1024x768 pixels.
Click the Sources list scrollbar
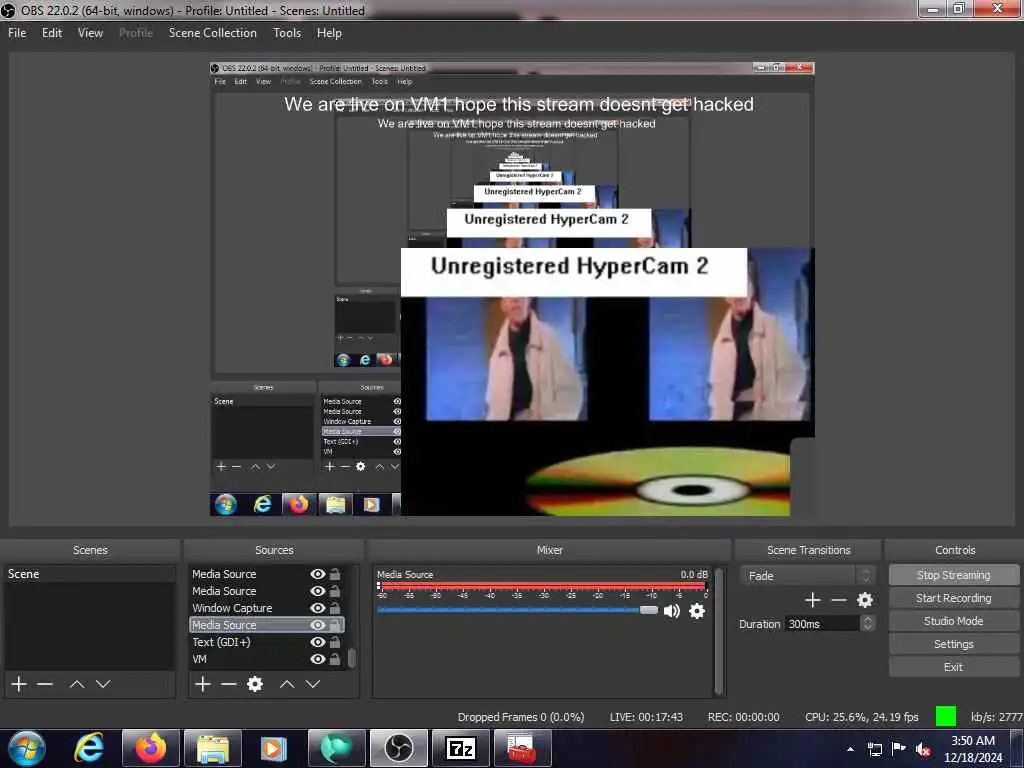351,658
